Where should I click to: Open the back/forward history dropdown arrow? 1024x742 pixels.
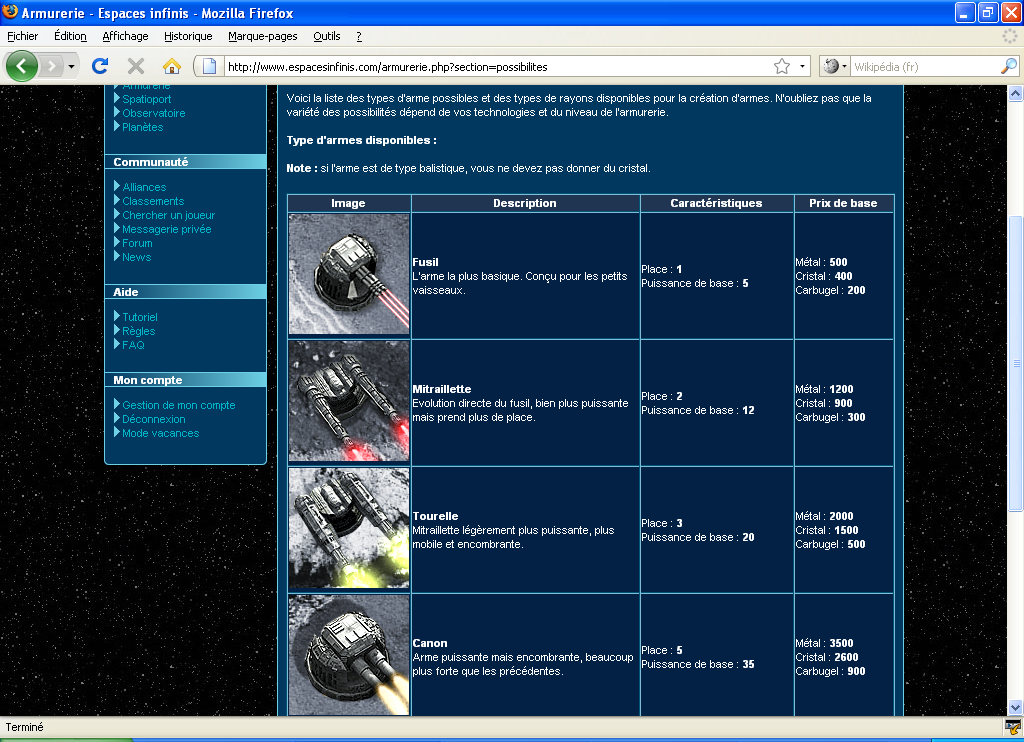[x=71, y=66]
